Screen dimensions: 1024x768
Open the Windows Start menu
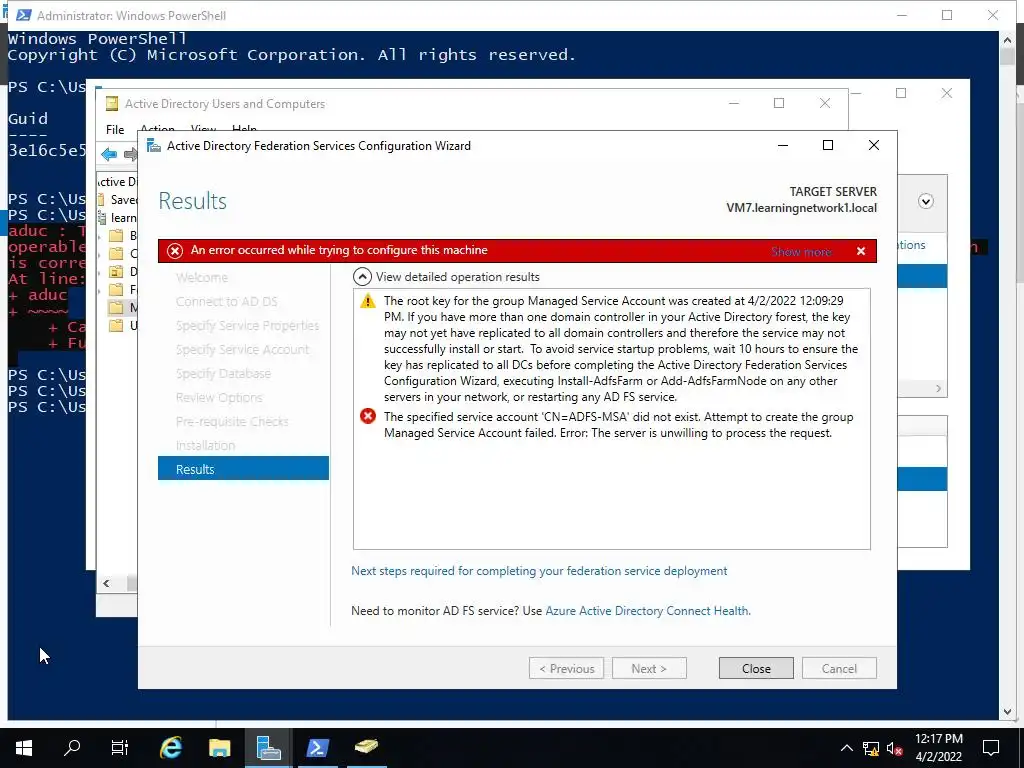click(24, 748)
